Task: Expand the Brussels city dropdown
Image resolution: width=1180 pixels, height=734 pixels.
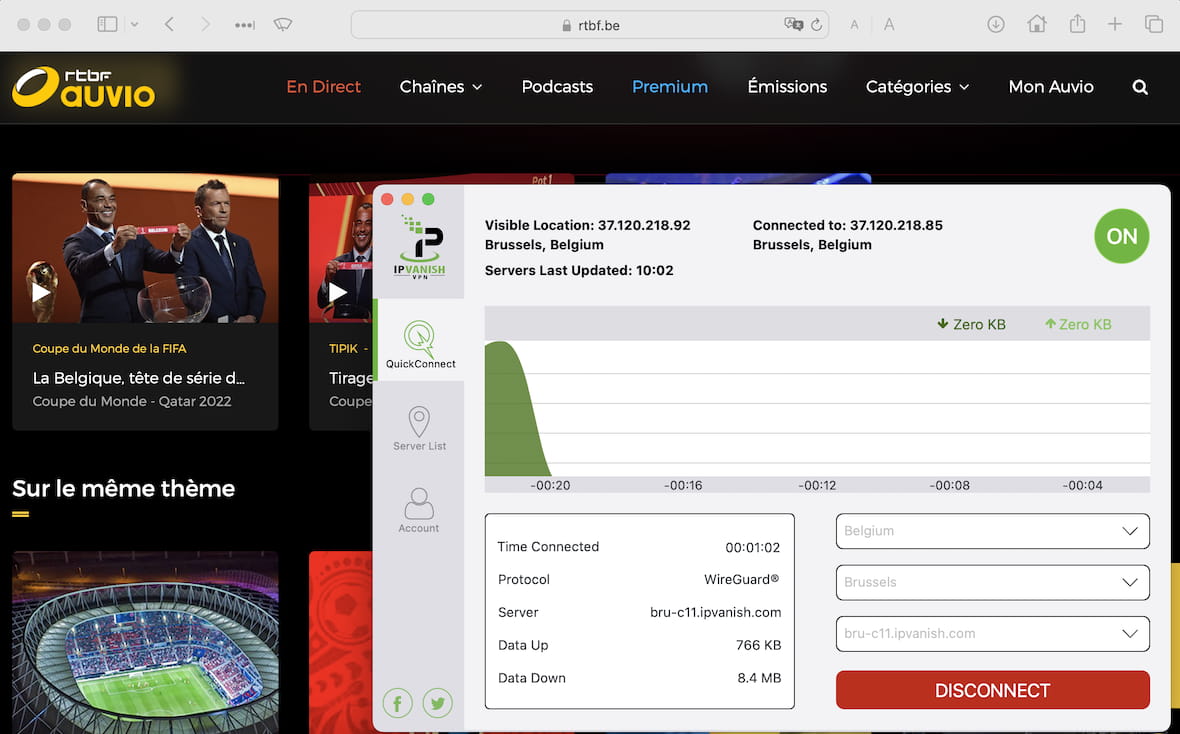Action: [x=993, y=582]
